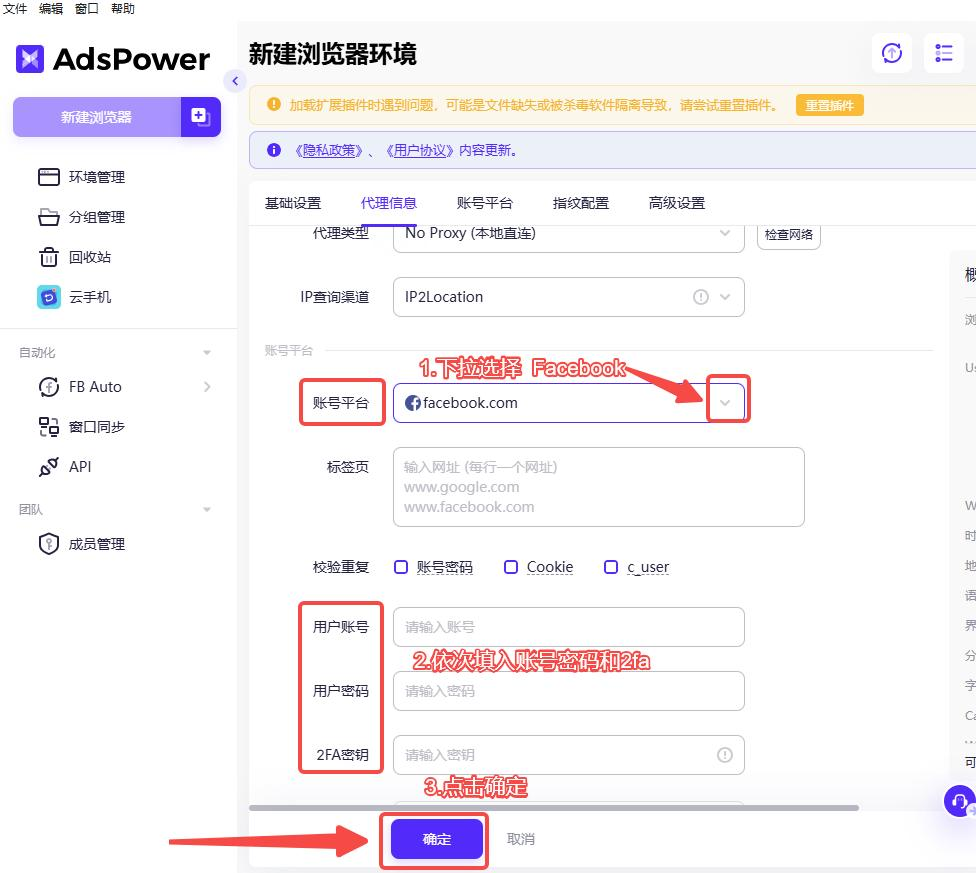
Task: Open the IP2Location dropdown
Action: [568, 297]
